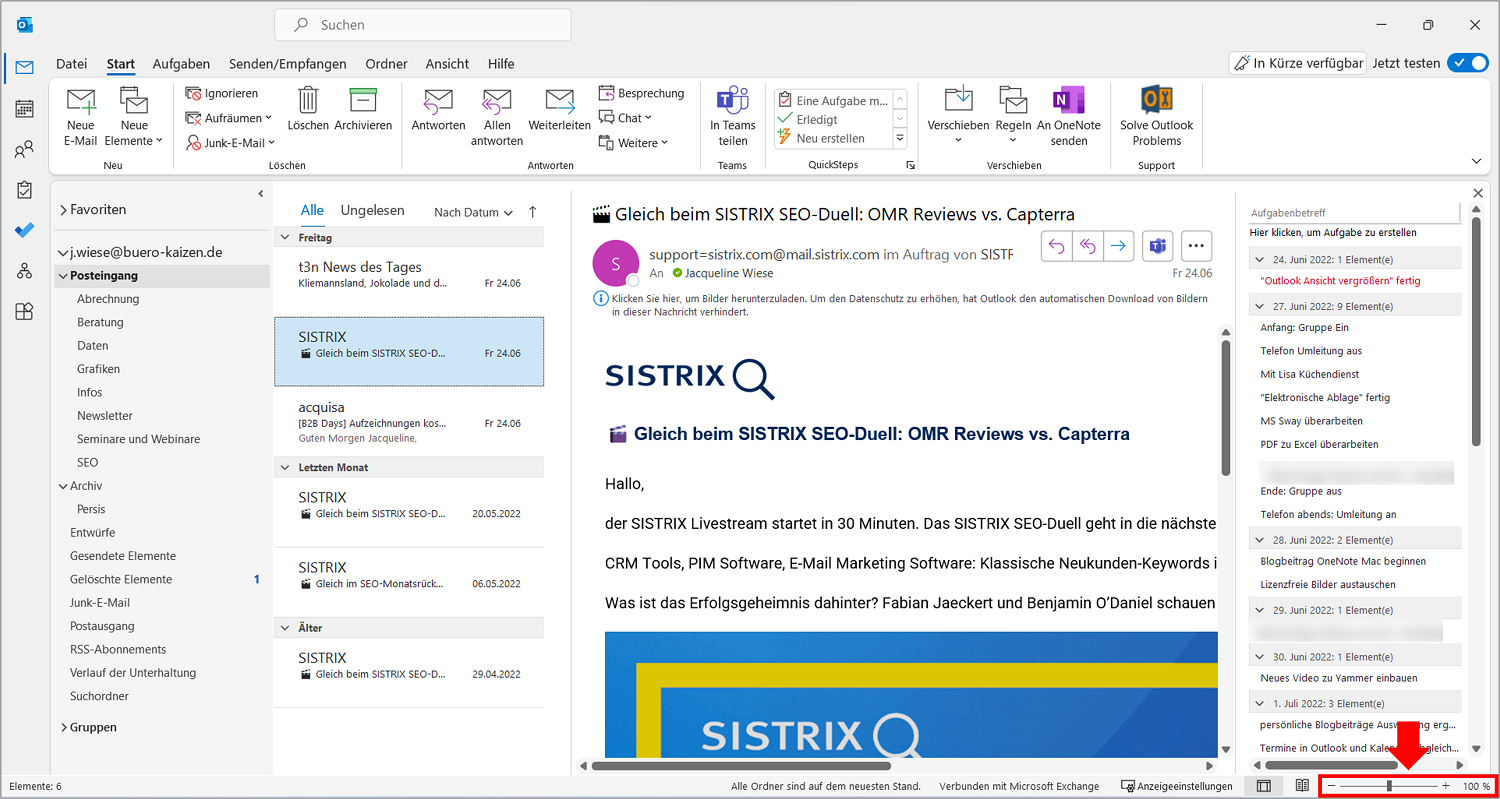Click the Suchen search box
1500x799 pixels.
point(423,25)
